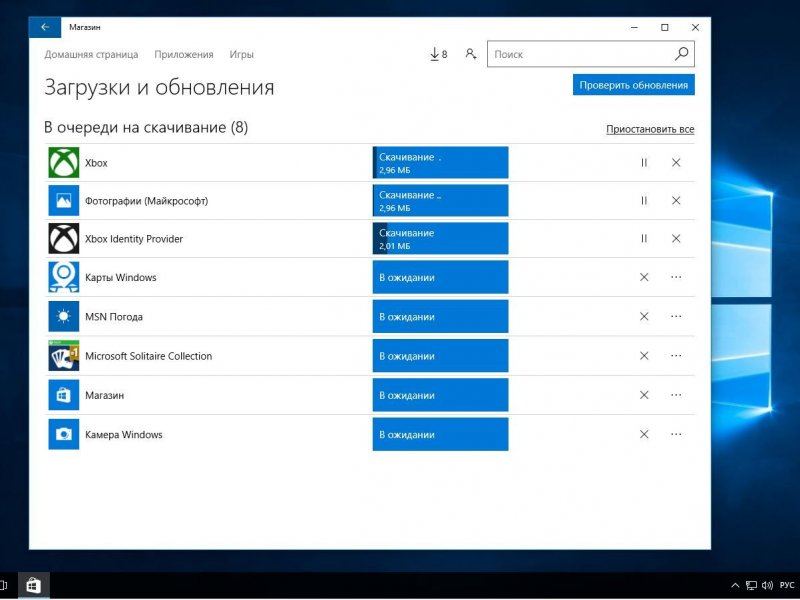
Task: Pause the Фотографии download
Action: [644, 201]
